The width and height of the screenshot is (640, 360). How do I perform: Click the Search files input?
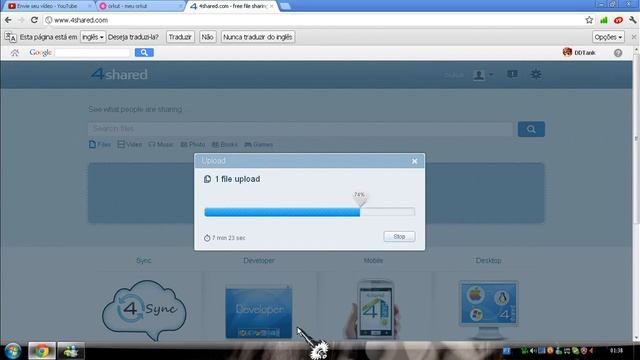[x=300, y=129]
